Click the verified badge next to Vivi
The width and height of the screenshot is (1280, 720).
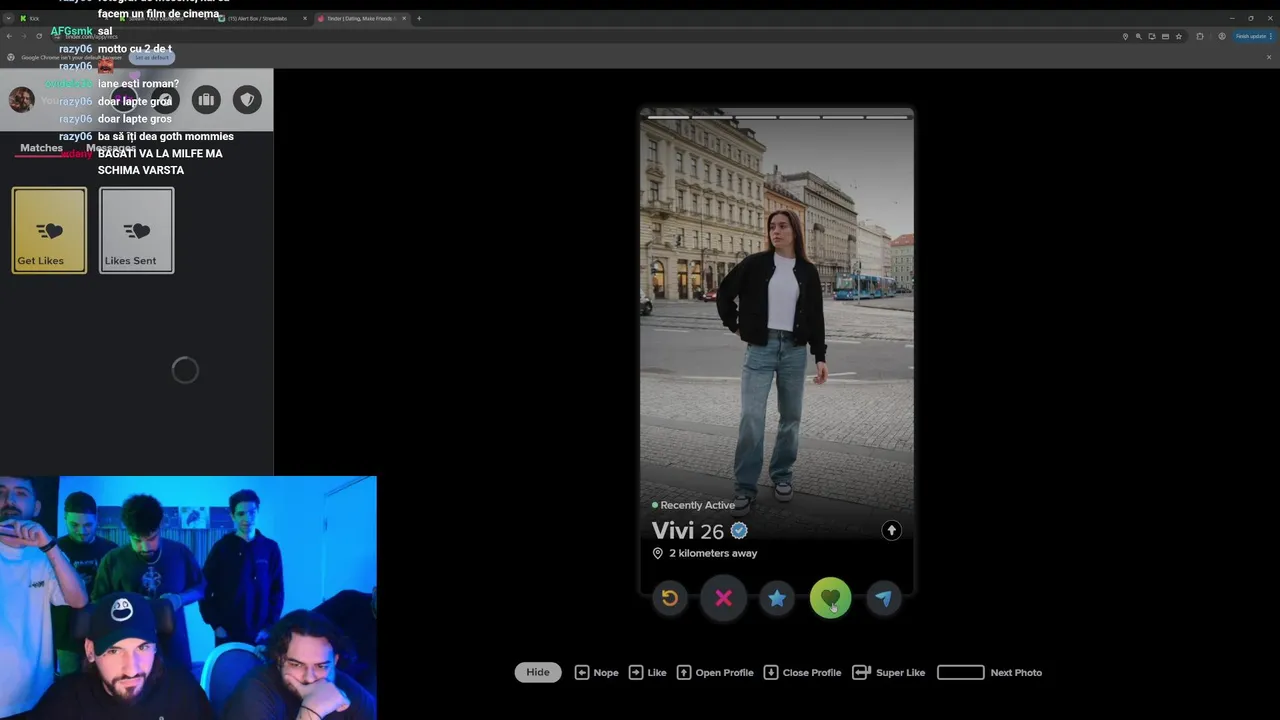pos(739,531)
